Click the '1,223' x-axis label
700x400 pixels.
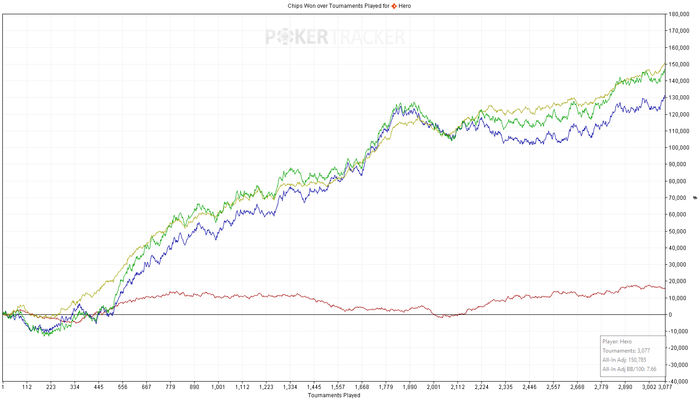click(266, 387)
